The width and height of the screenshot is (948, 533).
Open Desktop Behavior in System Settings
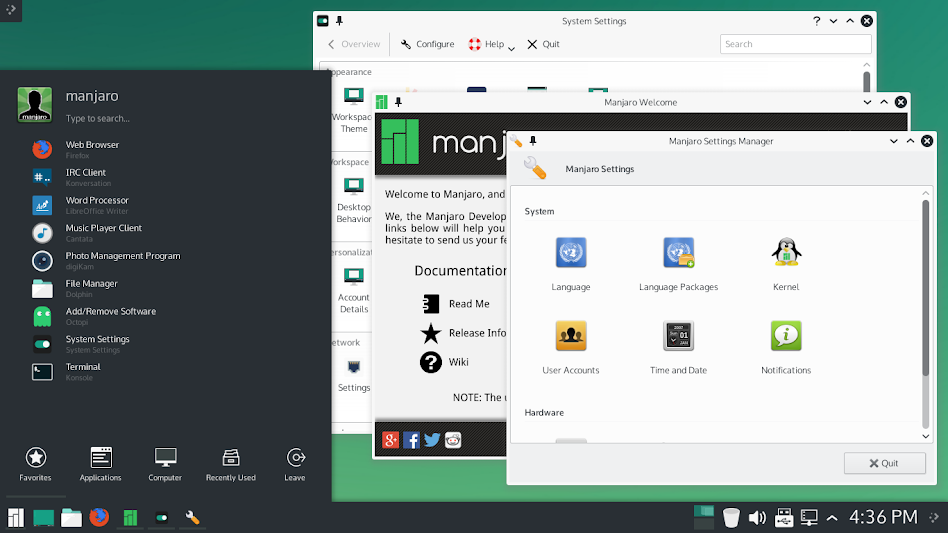[x=354, y=200]
